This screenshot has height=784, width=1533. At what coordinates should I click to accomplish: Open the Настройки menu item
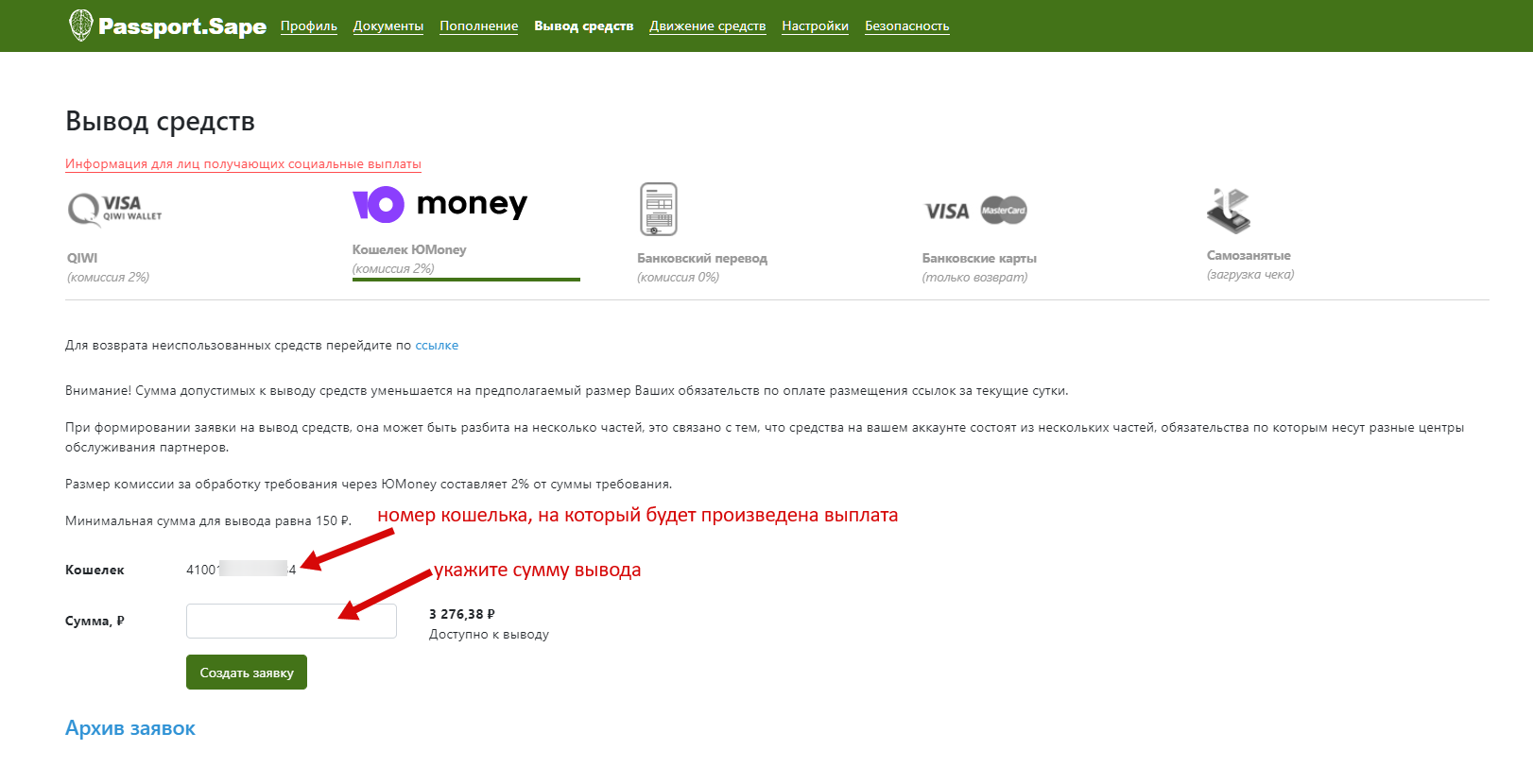[x=816, y=26]
